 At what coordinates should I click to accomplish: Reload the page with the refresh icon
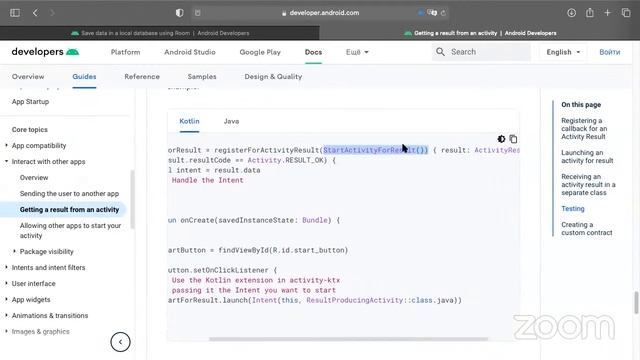coord(443,13)
